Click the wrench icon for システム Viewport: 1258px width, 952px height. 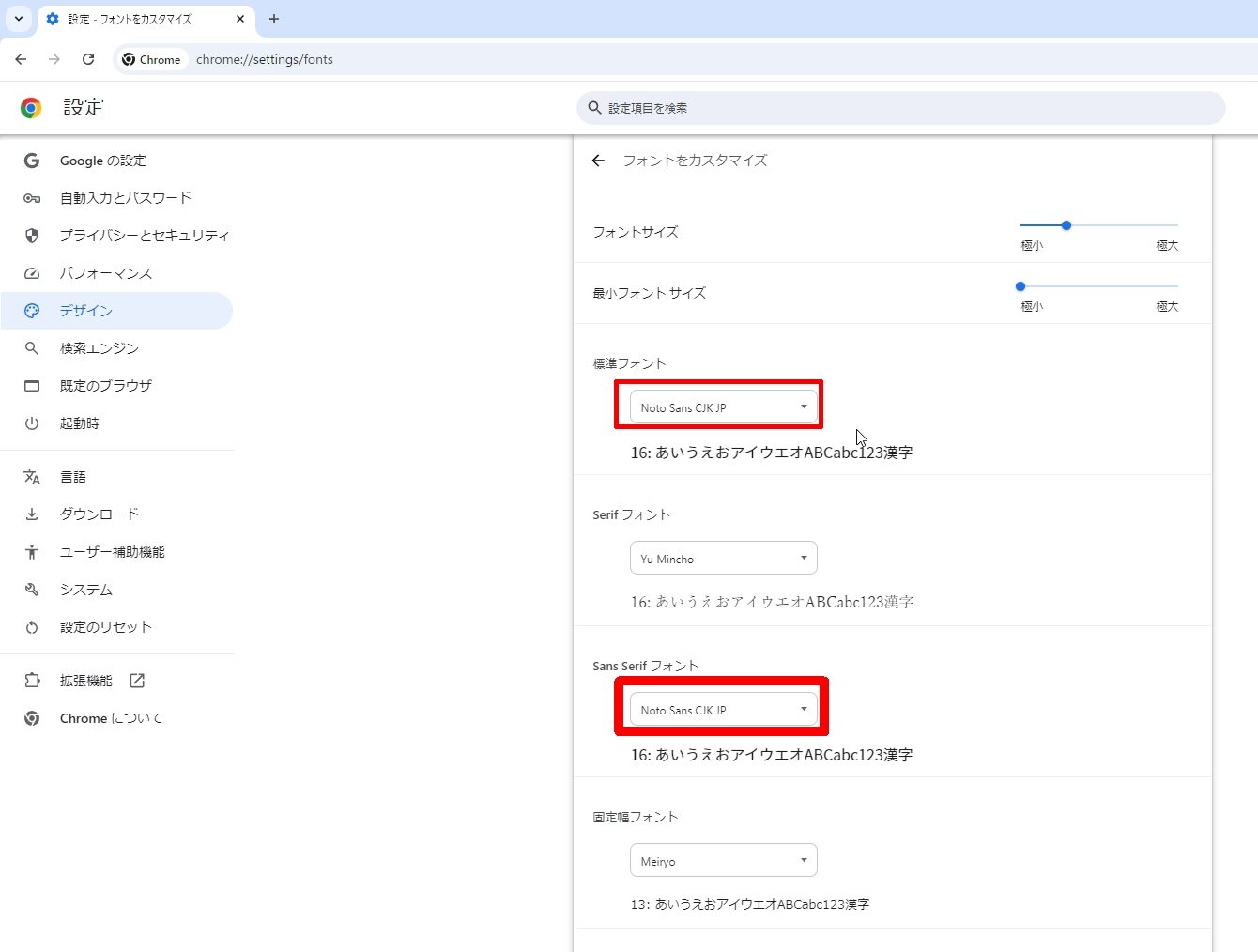tap(32, 590)
